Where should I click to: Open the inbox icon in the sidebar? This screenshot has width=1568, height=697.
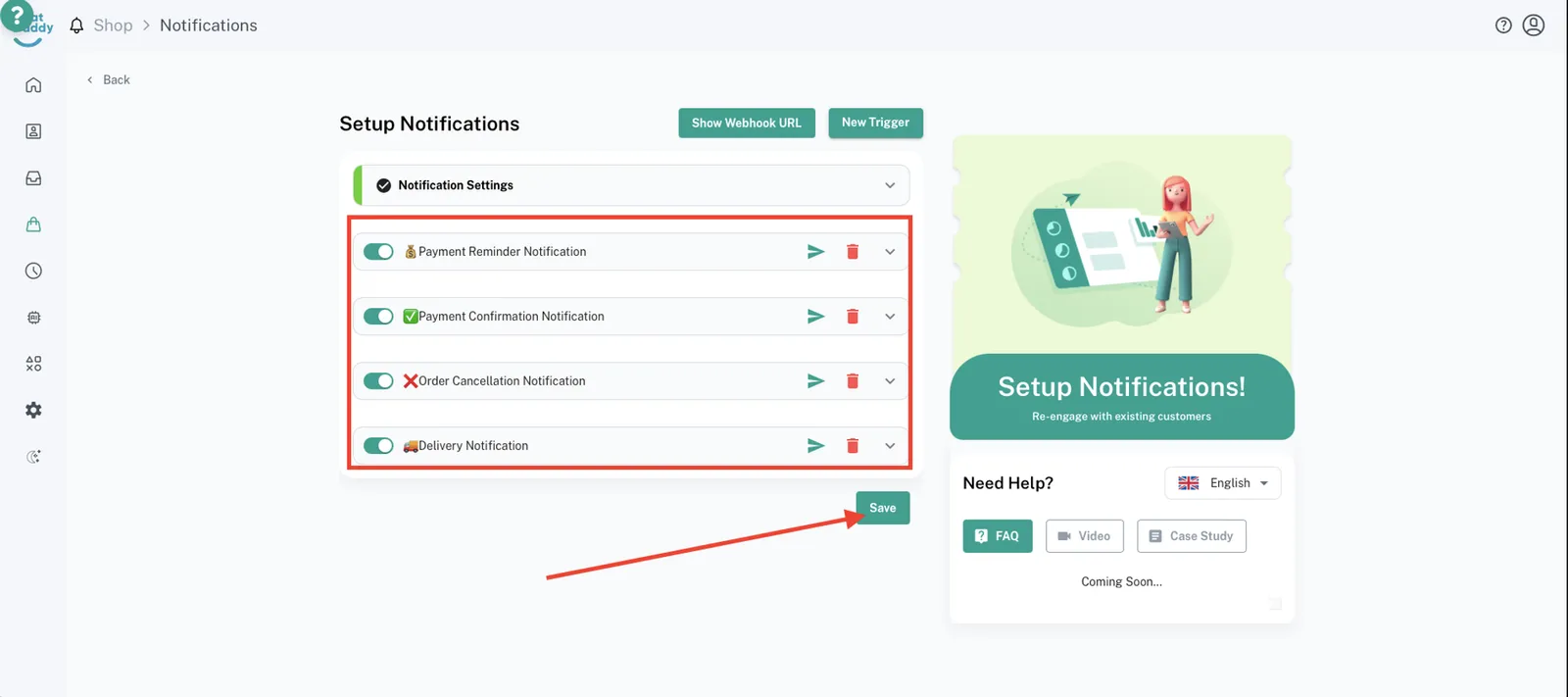click(x=33, y=178)
